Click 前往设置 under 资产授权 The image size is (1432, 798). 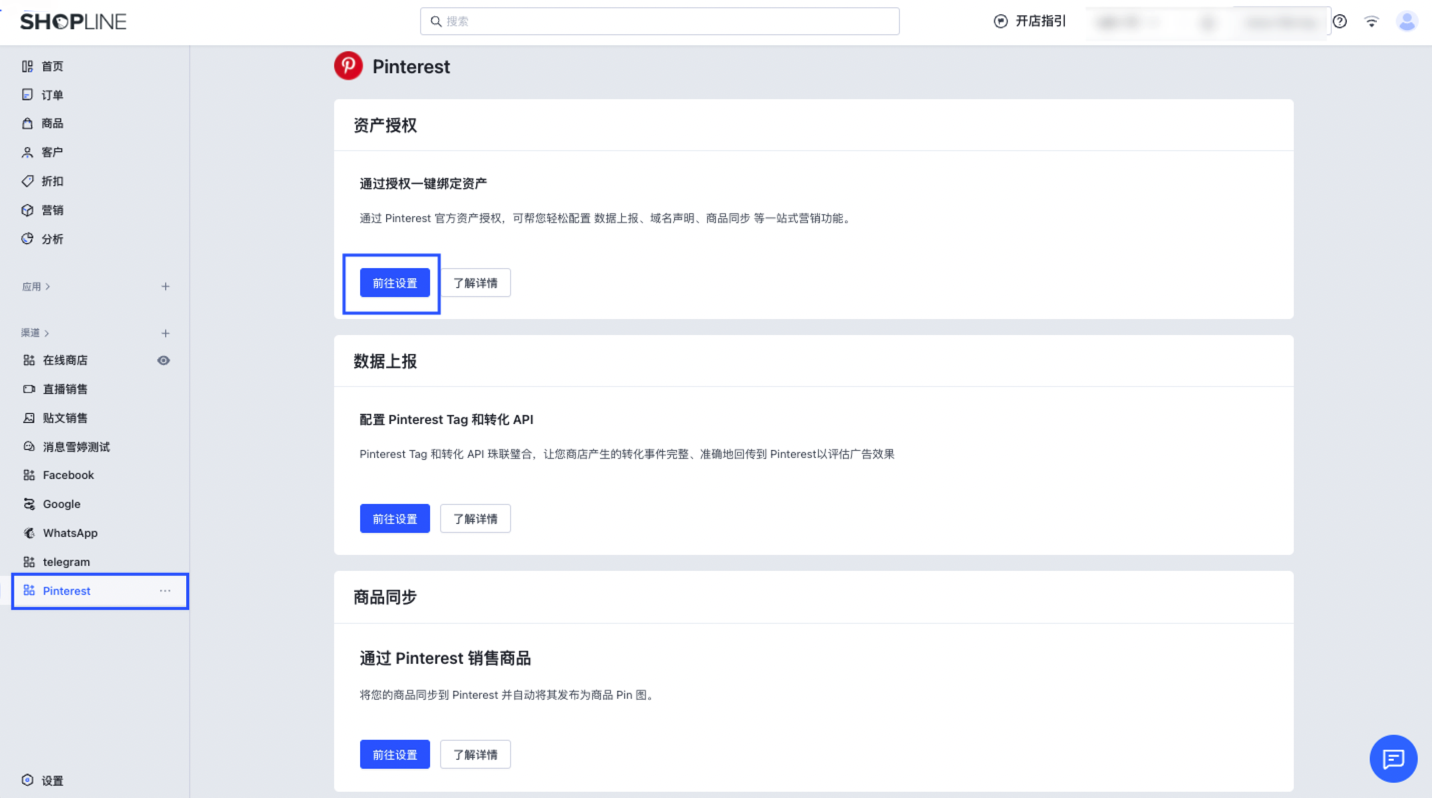[x=395, y=283]
